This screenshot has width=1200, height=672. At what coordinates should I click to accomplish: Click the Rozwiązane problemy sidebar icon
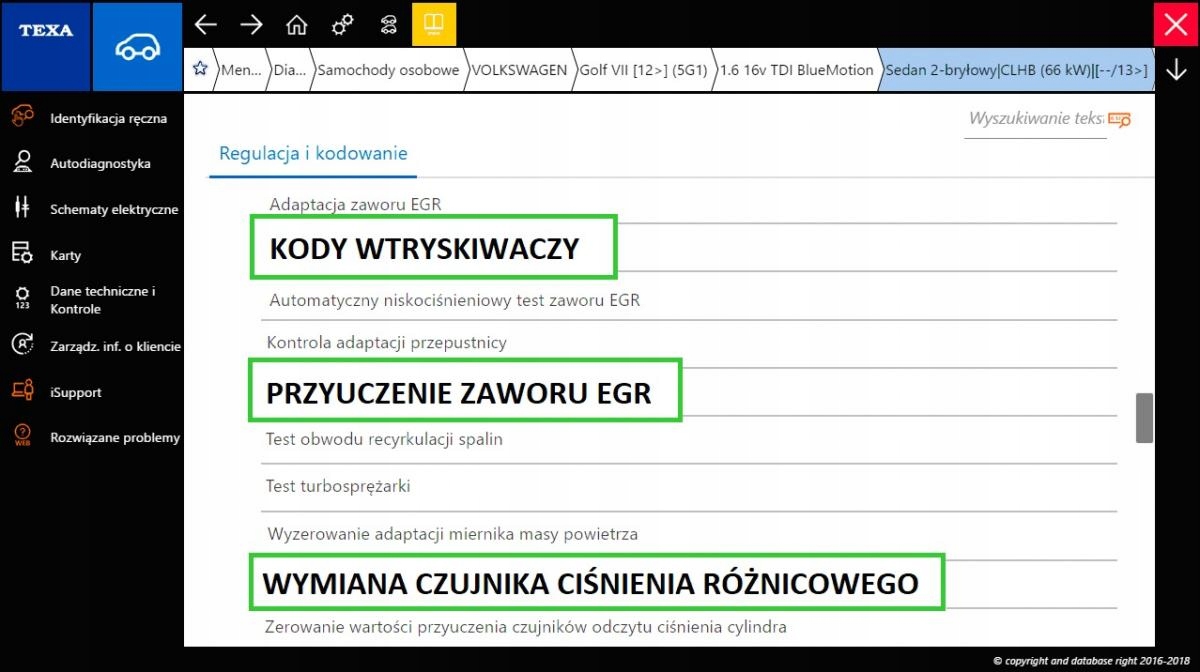click(x=22, y=436)
